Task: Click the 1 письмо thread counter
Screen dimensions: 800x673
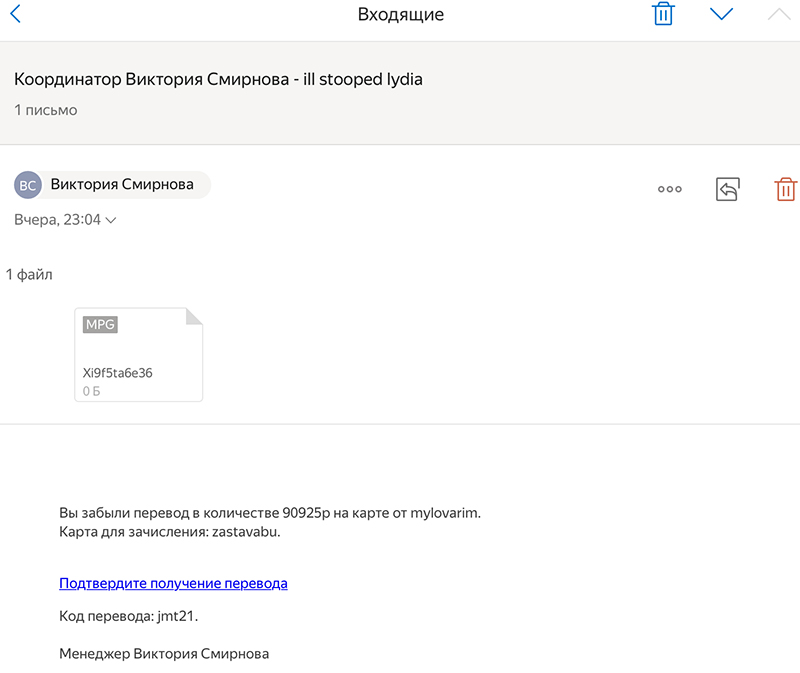Action: click(x=45, y=110)
